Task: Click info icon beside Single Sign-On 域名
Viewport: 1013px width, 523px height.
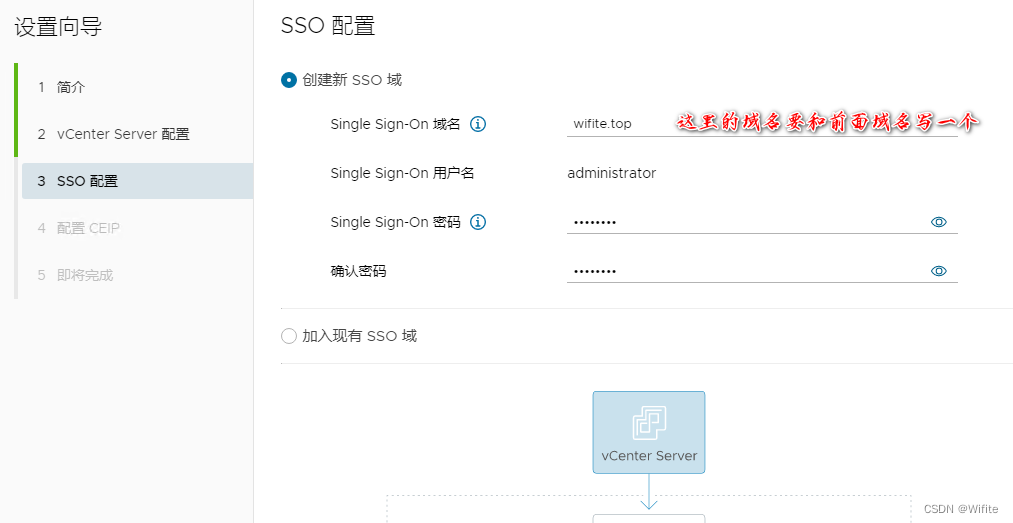Action: [477, 124]
